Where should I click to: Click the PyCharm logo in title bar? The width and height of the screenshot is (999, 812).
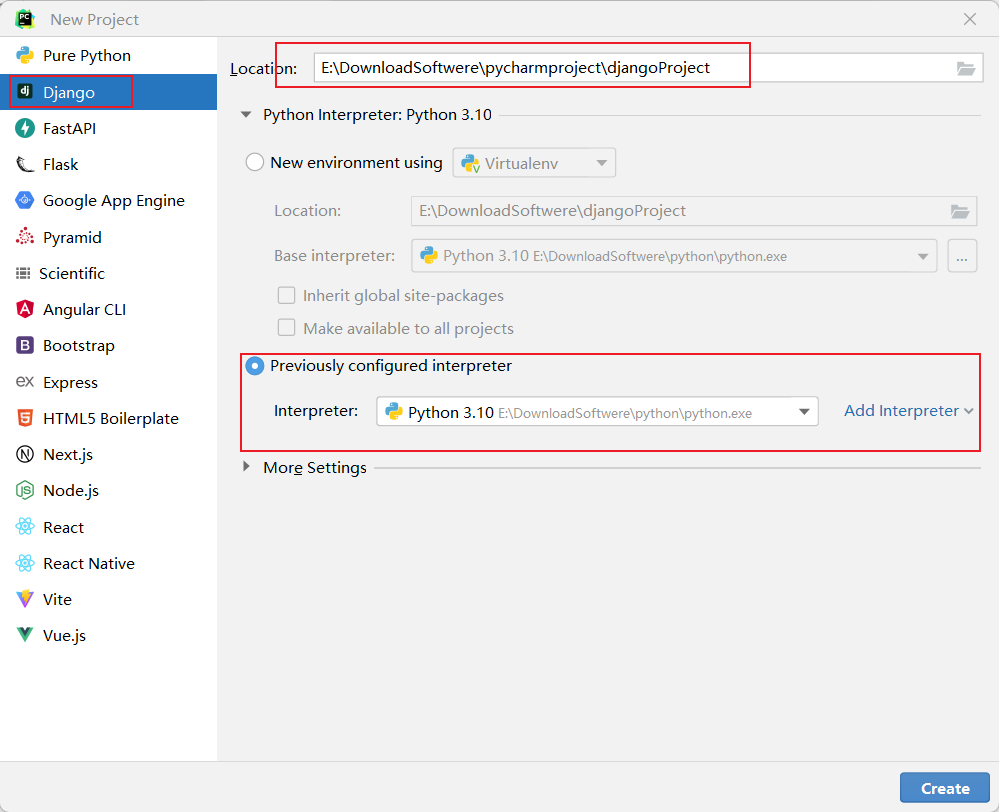(x=25, y=19)
